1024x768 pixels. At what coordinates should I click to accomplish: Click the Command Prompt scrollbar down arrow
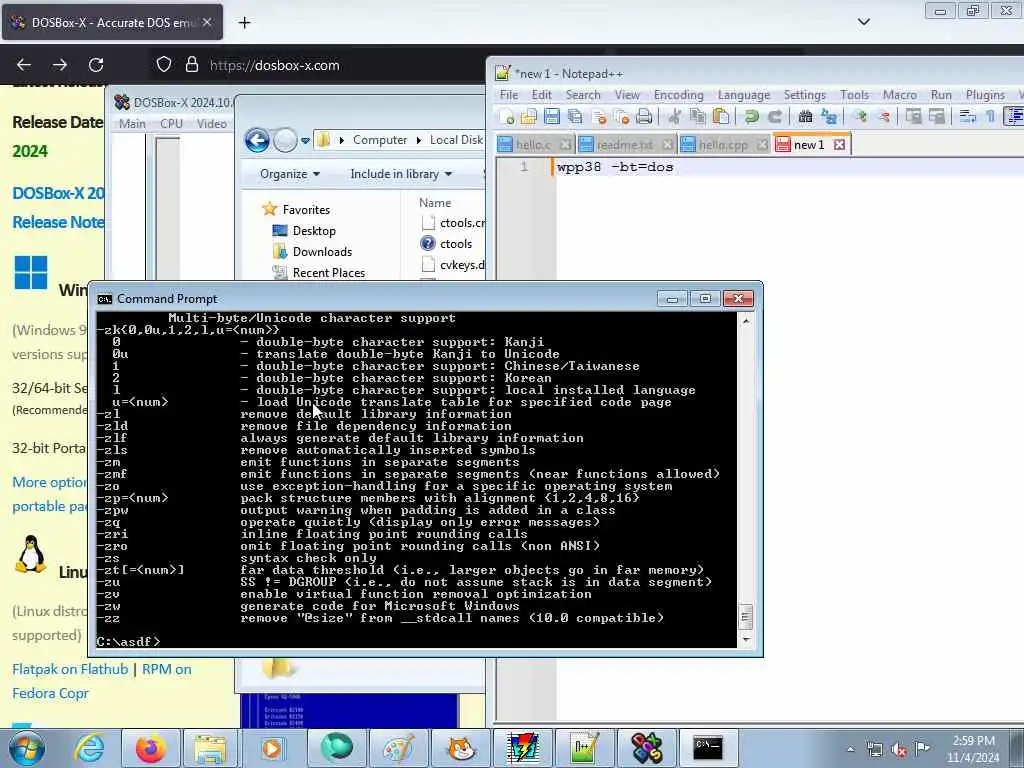(x=746, y=640)
